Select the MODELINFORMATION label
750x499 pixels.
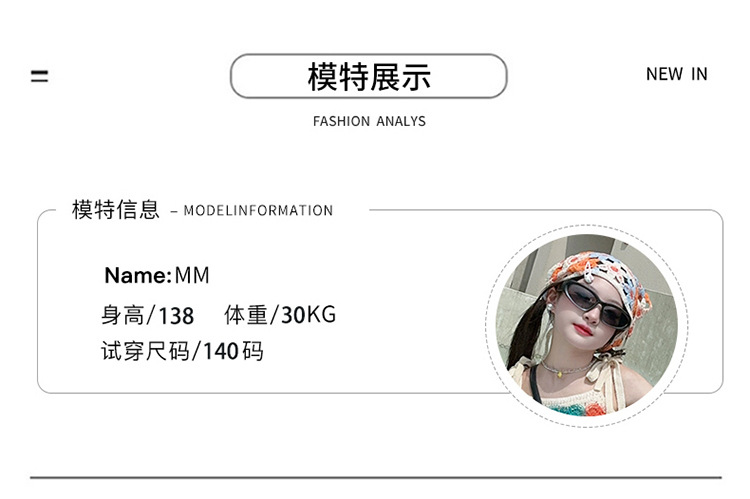(258, 211)
